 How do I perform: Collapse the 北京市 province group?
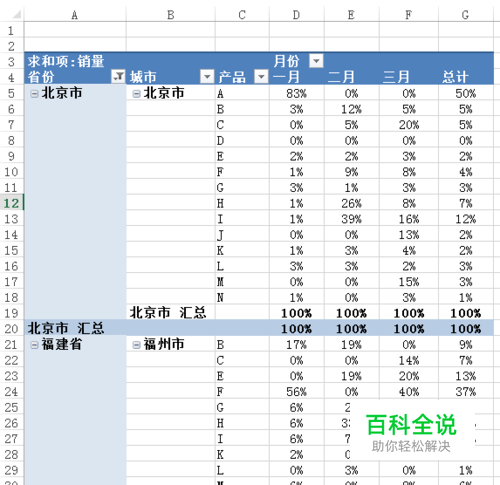pos(34,94)
